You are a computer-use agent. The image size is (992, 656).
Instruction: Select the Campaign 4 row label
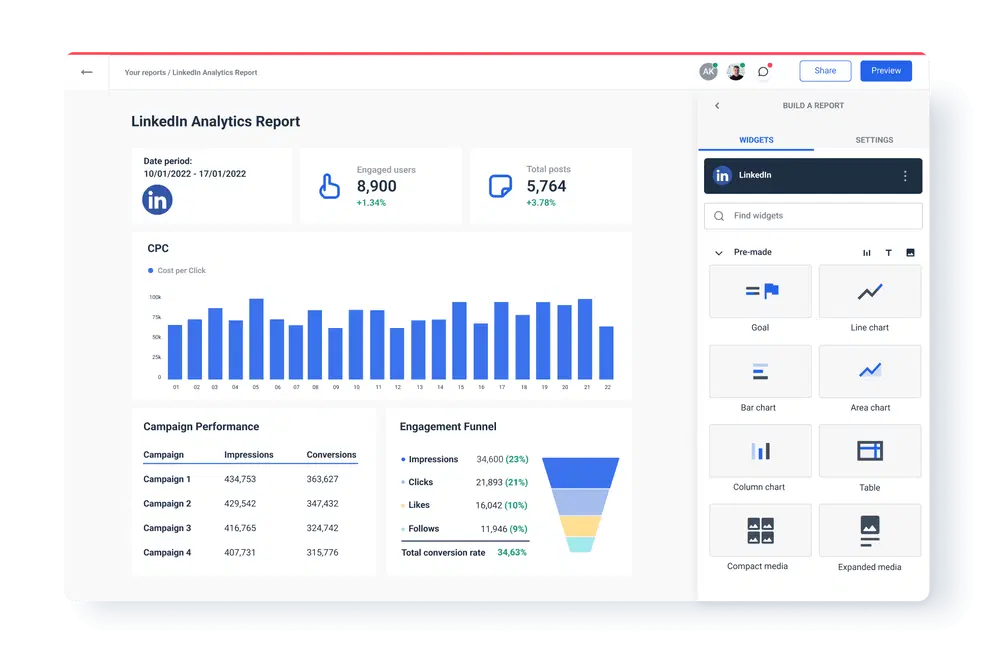[167, 553]
